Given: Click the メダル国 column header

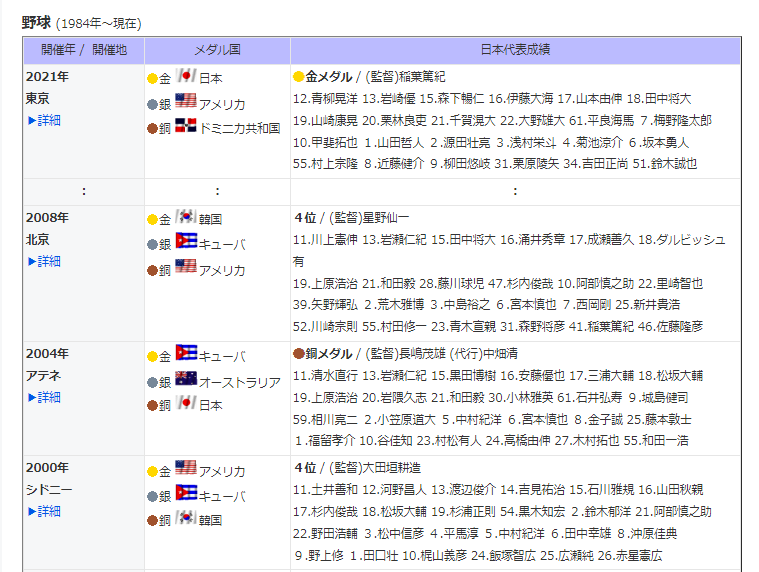Looking at the screenshot, I should coord(217,50).
